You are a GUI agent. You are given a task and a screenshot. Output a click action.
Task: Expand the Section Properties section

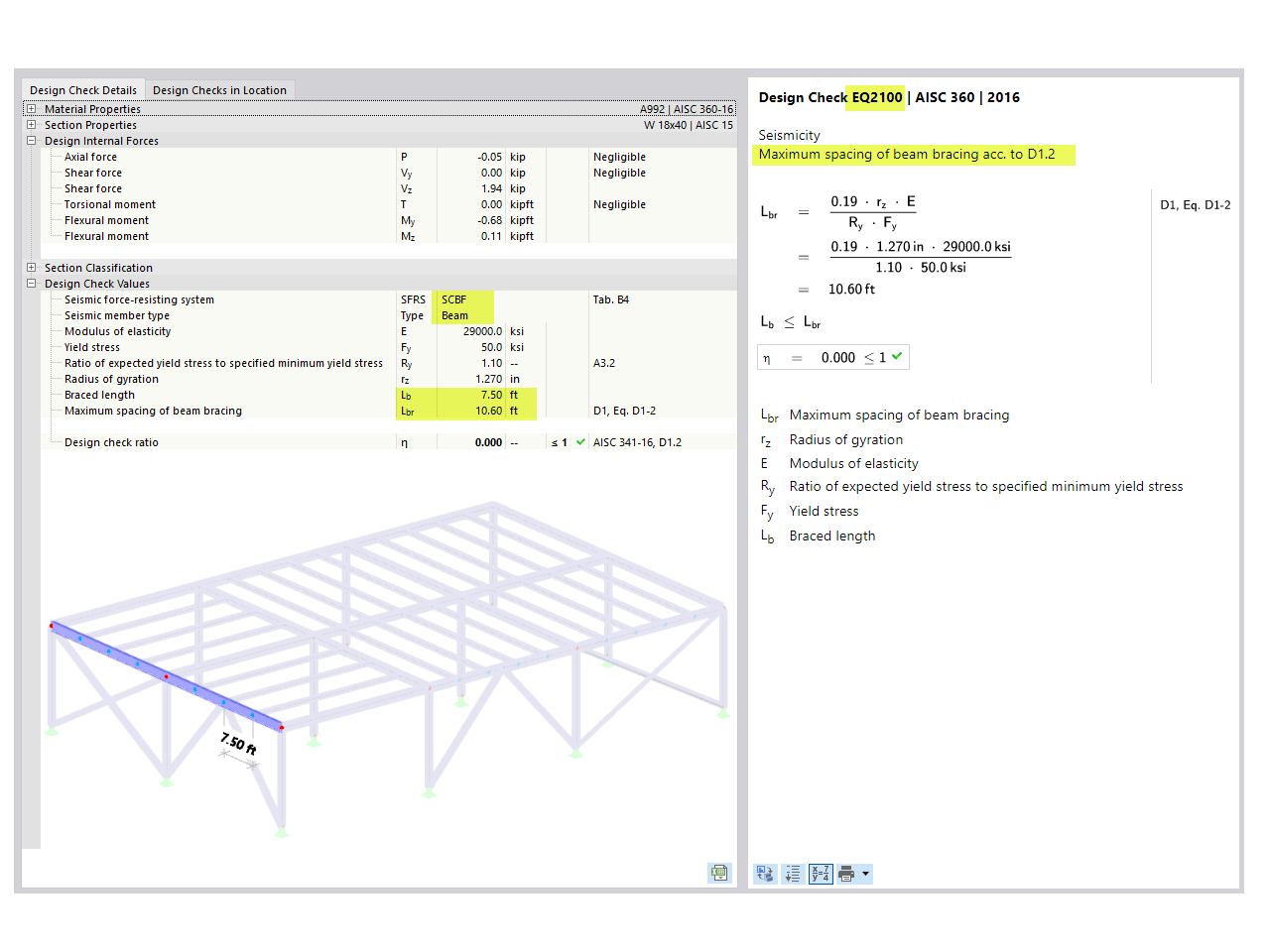pos(33,125)
